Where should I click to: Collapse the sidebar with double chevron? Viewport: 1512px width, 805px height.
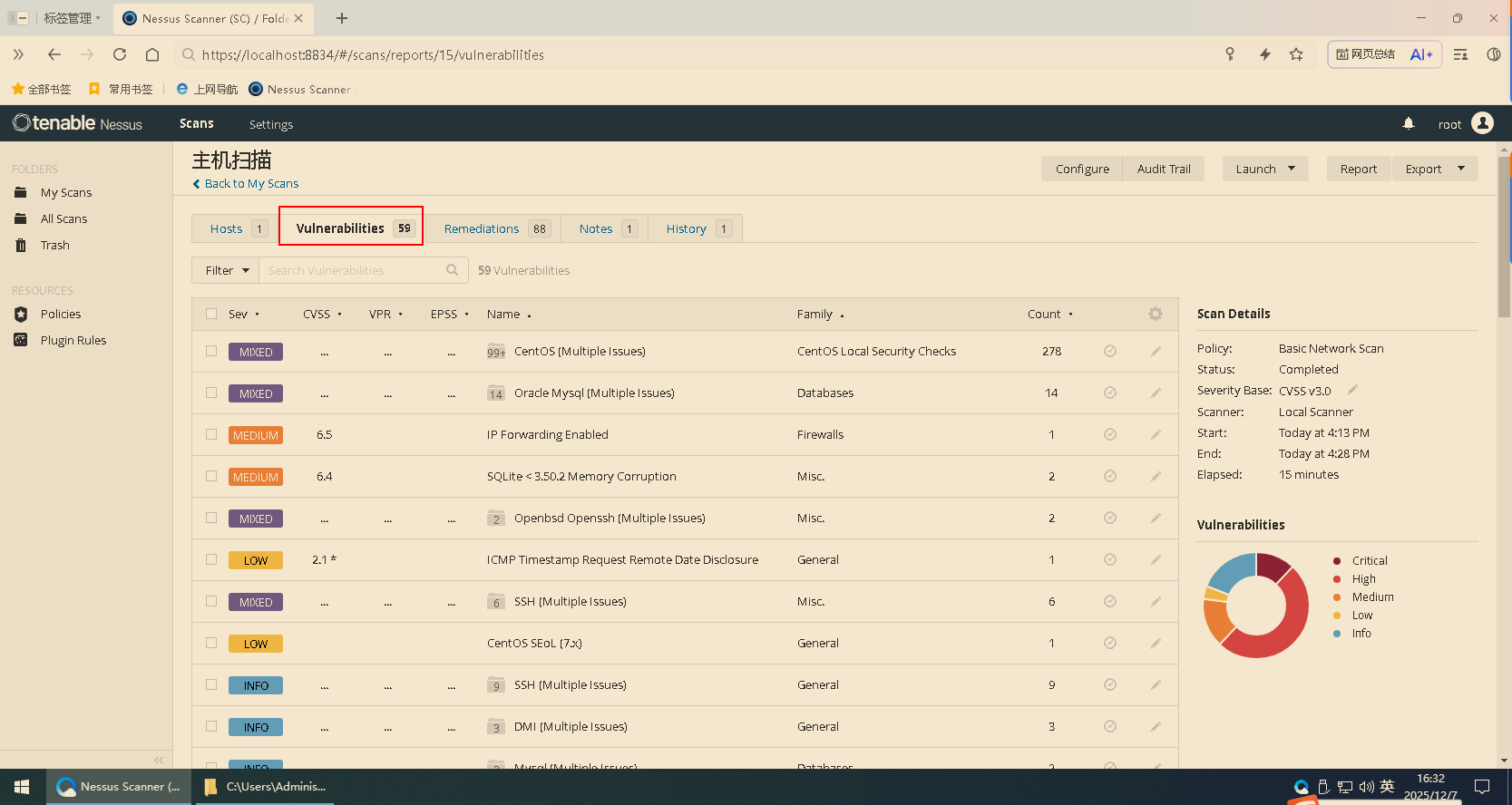pos(159,760)
